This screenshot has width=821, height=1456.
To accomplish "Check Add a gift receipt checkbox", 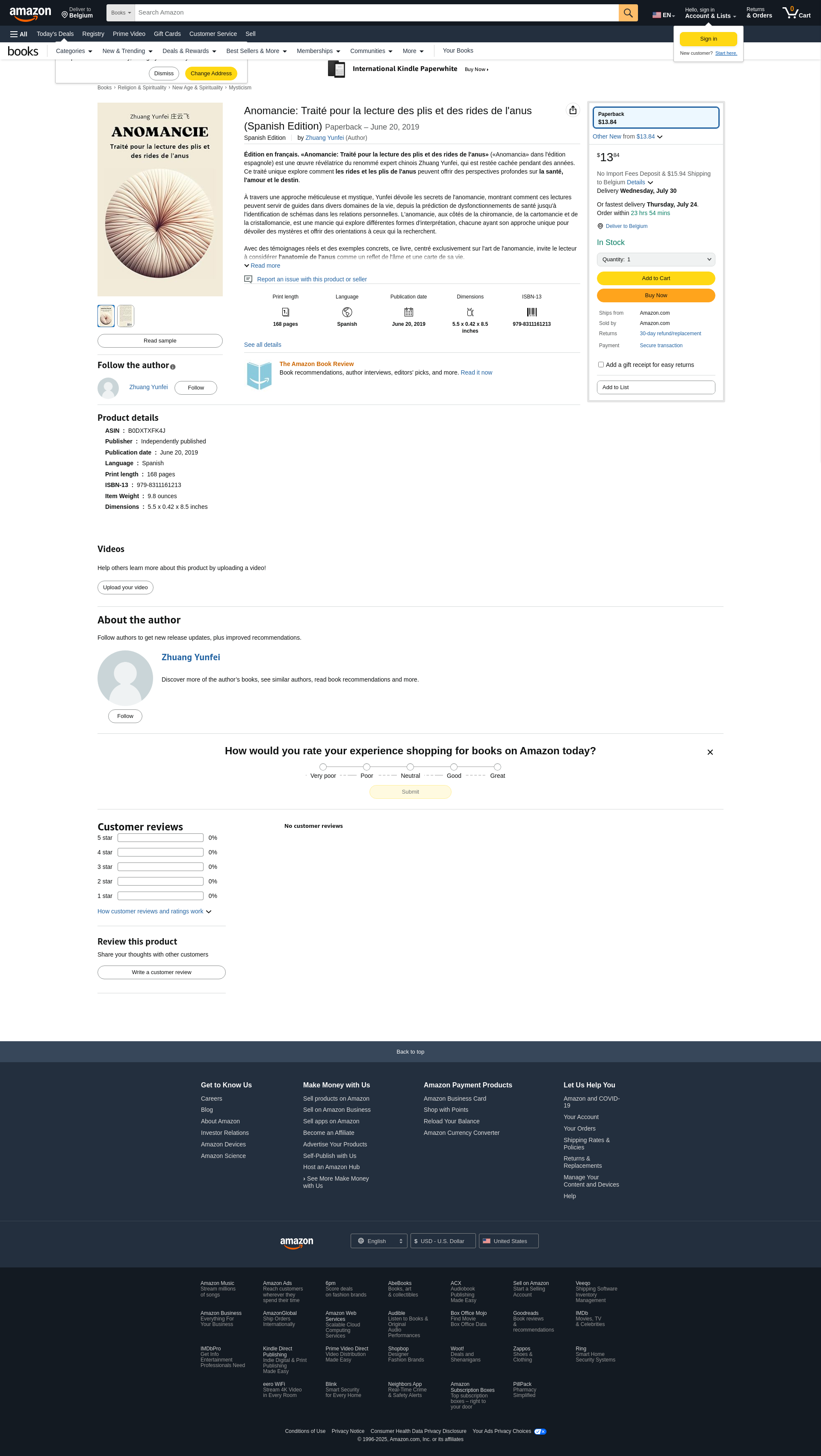I will (601, 365).
